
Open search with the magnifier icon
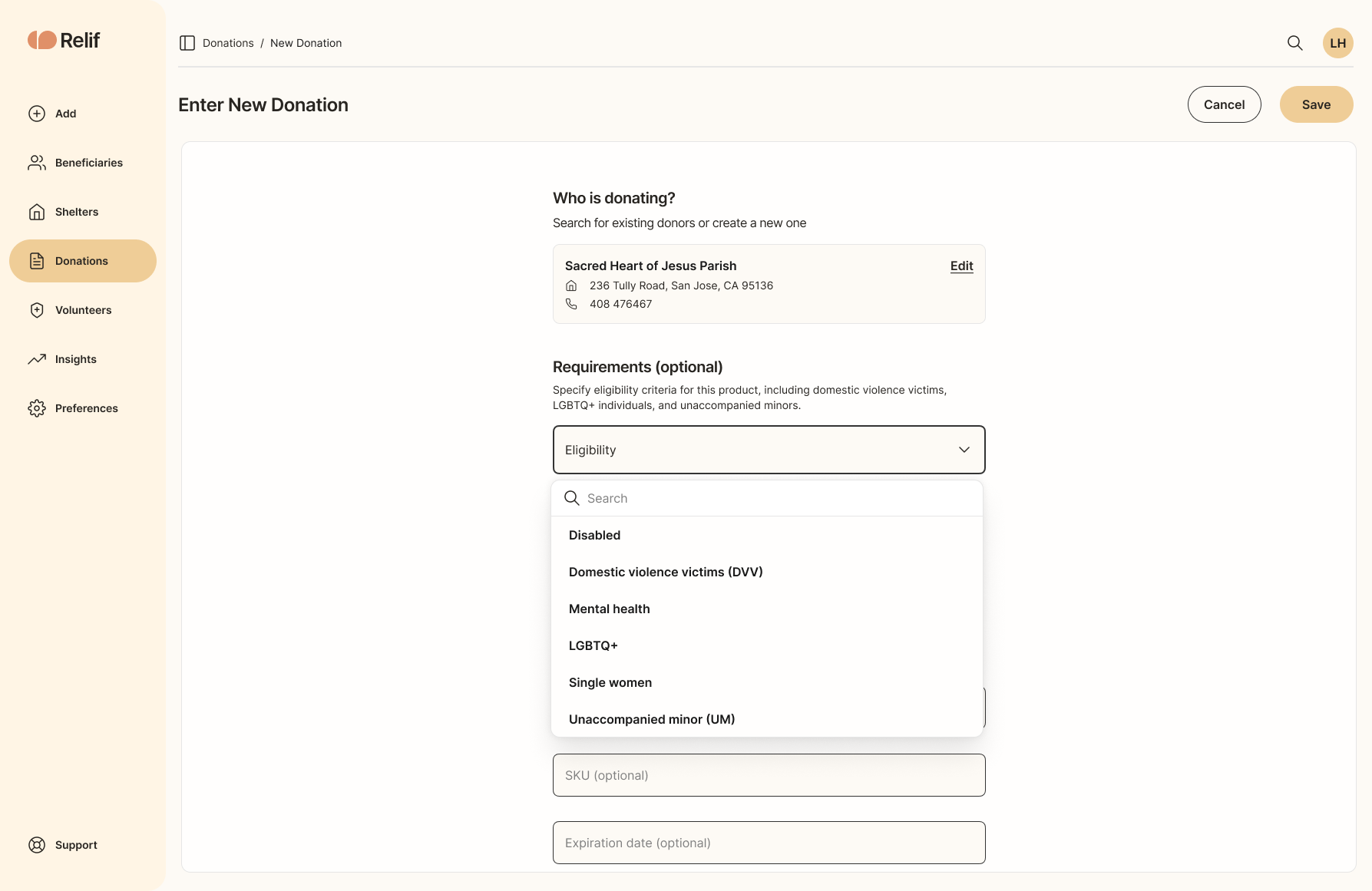[x=1294, y=43]
